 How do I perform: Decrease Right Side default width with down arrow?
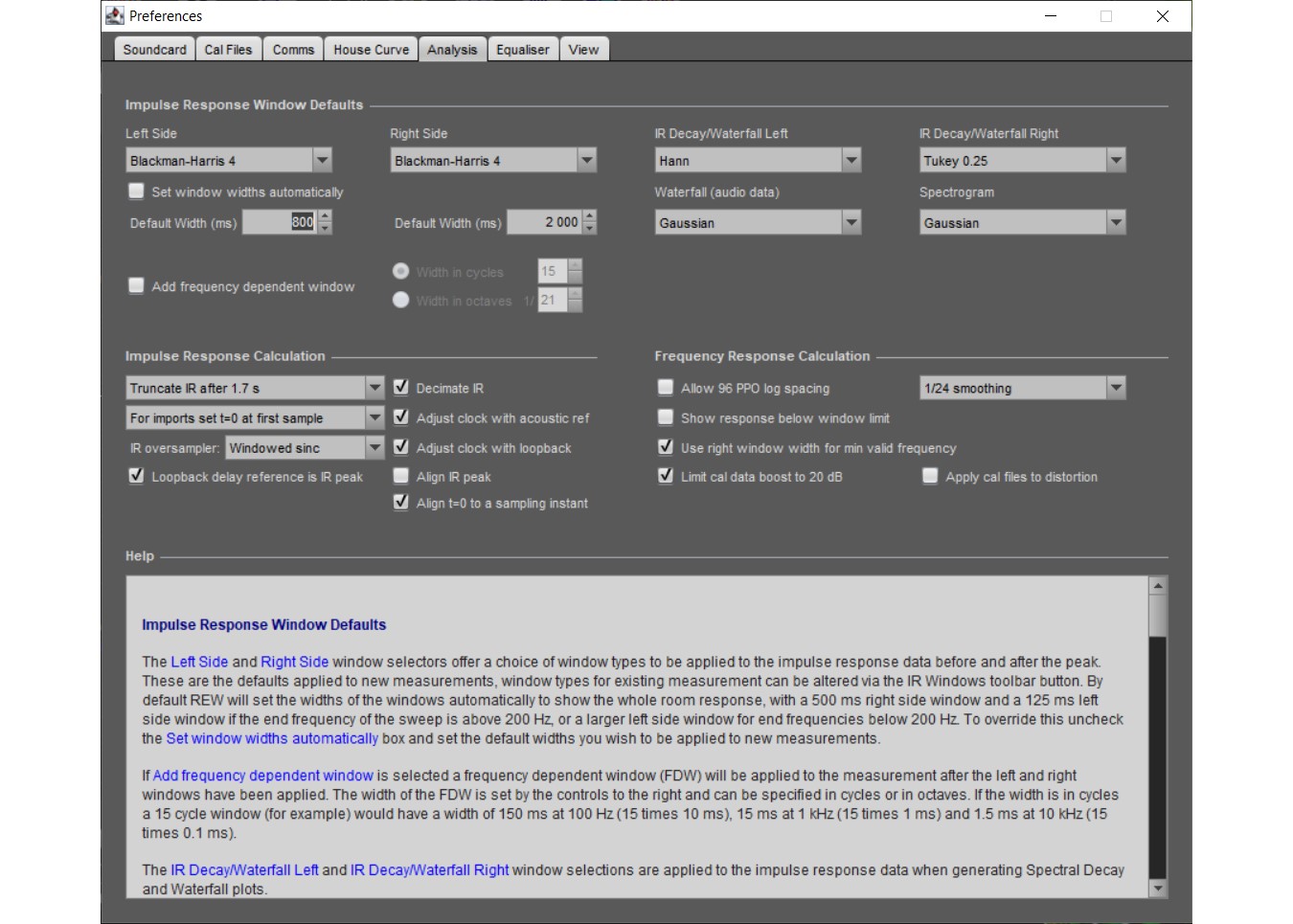[590, 229]
